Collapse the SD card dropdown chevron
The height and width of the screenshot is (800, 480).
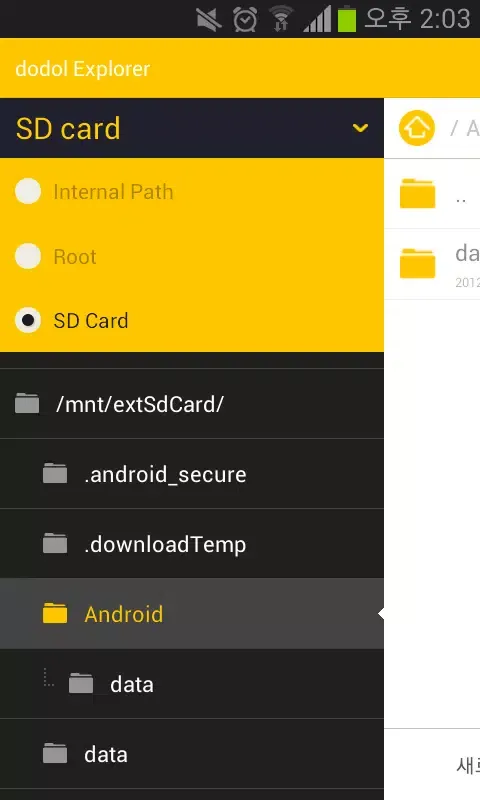tap(360, 128)
